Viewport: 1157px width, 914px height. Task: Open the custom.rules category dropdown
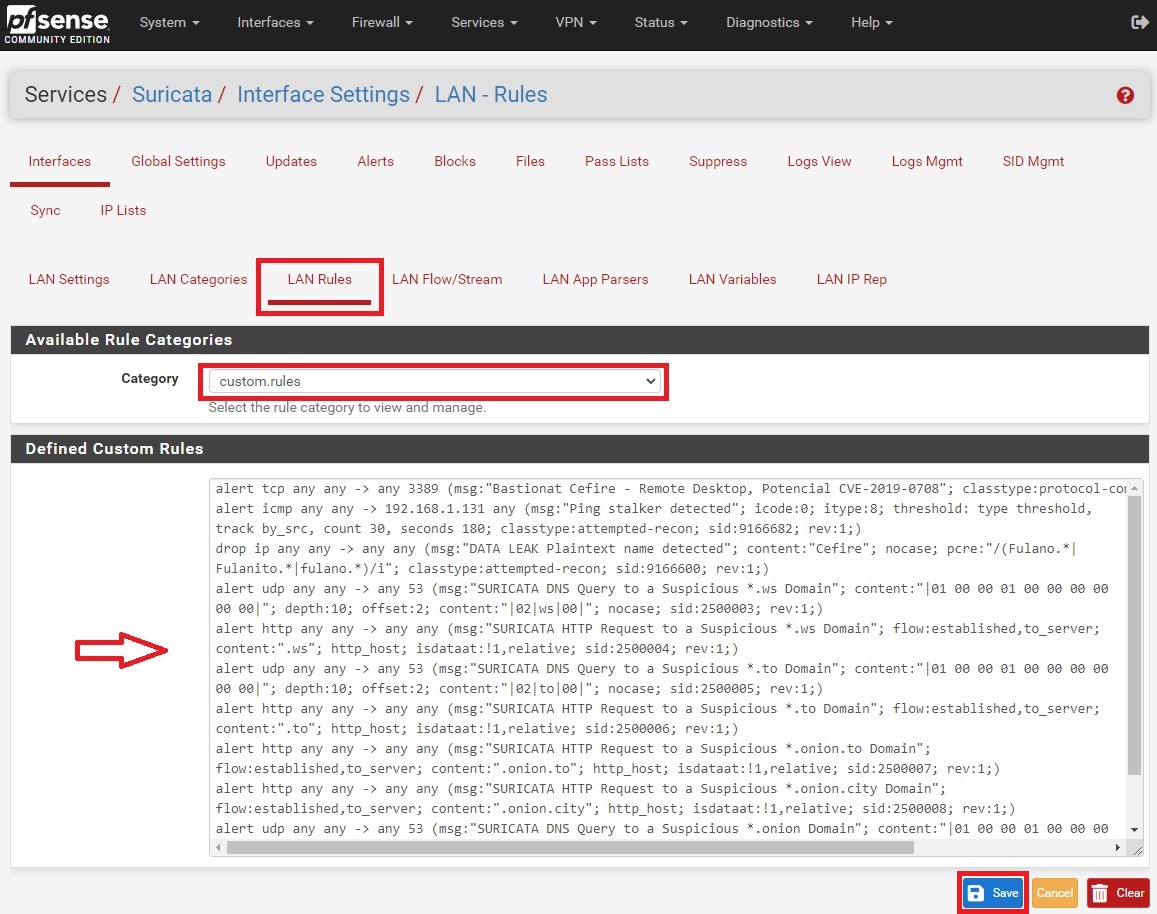435,381
